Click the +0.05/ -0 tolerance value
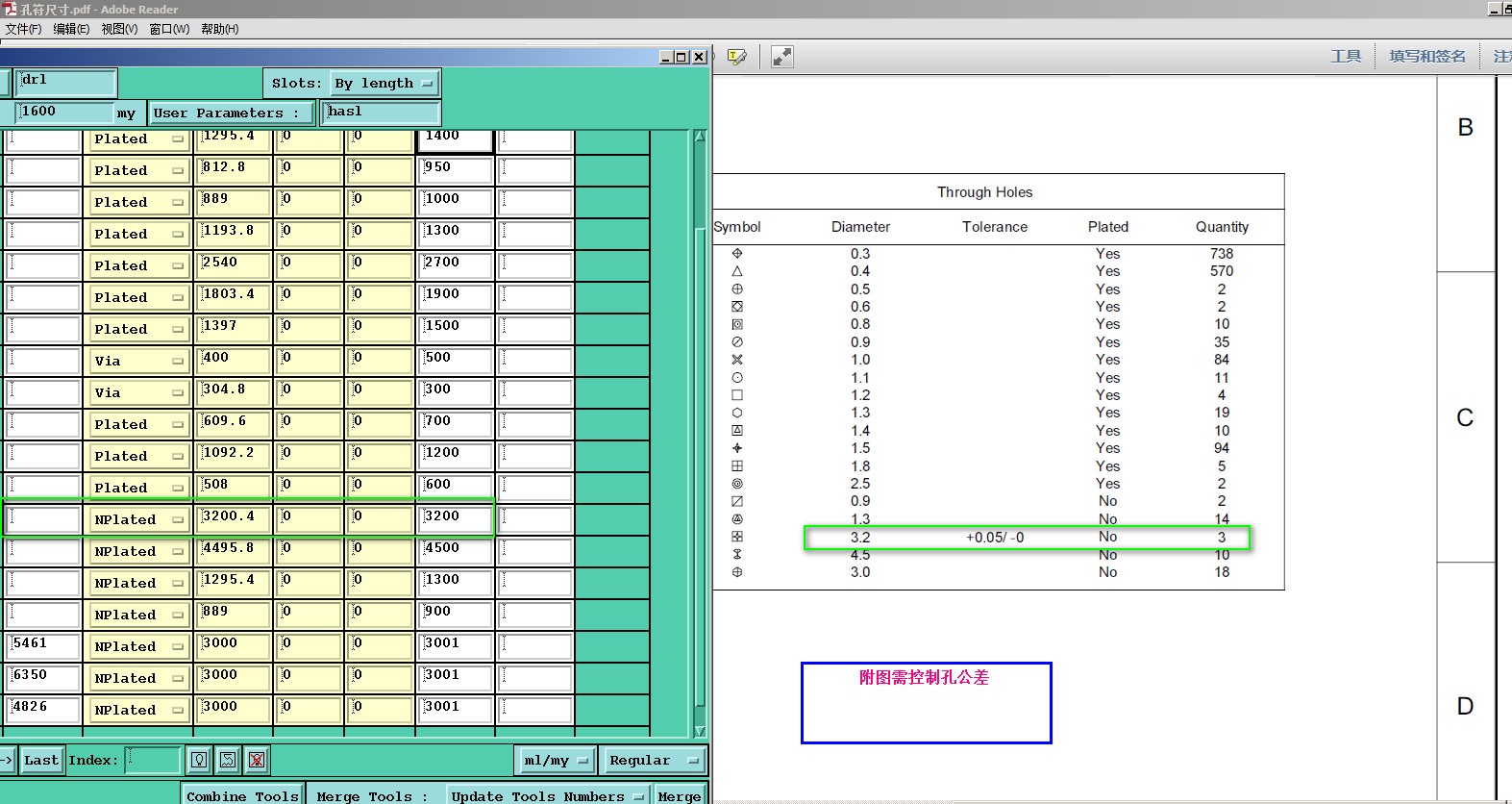The width and height of the screenshot is (1512, 804). coord(995,538)
